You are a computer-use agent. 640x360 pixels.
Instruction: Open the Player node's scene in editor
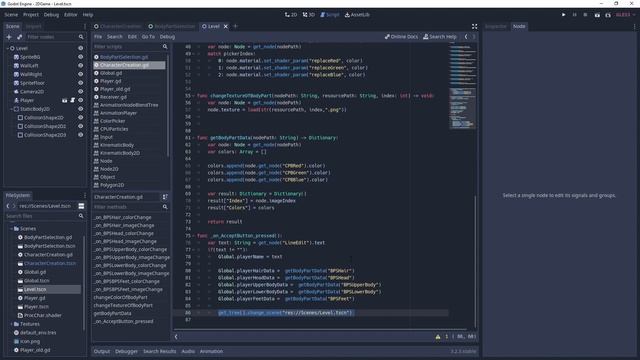pos(64,100)
